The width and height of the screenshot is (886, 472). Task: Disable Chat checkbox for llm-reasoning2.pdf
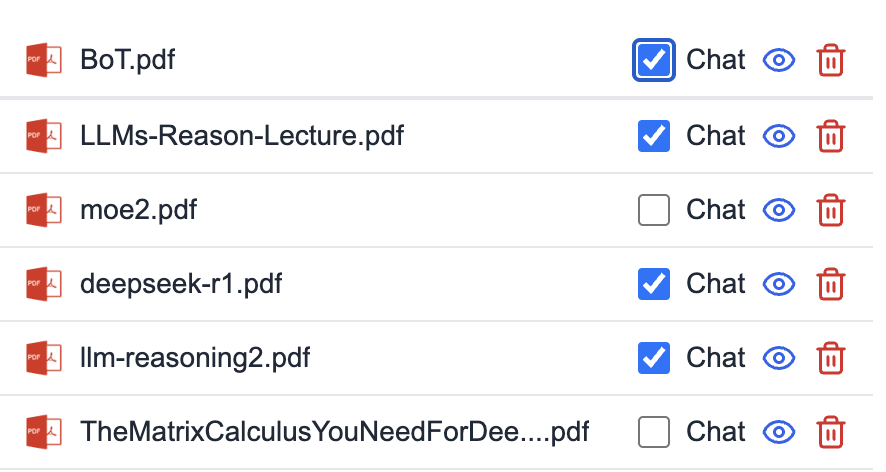pos(654,358)
